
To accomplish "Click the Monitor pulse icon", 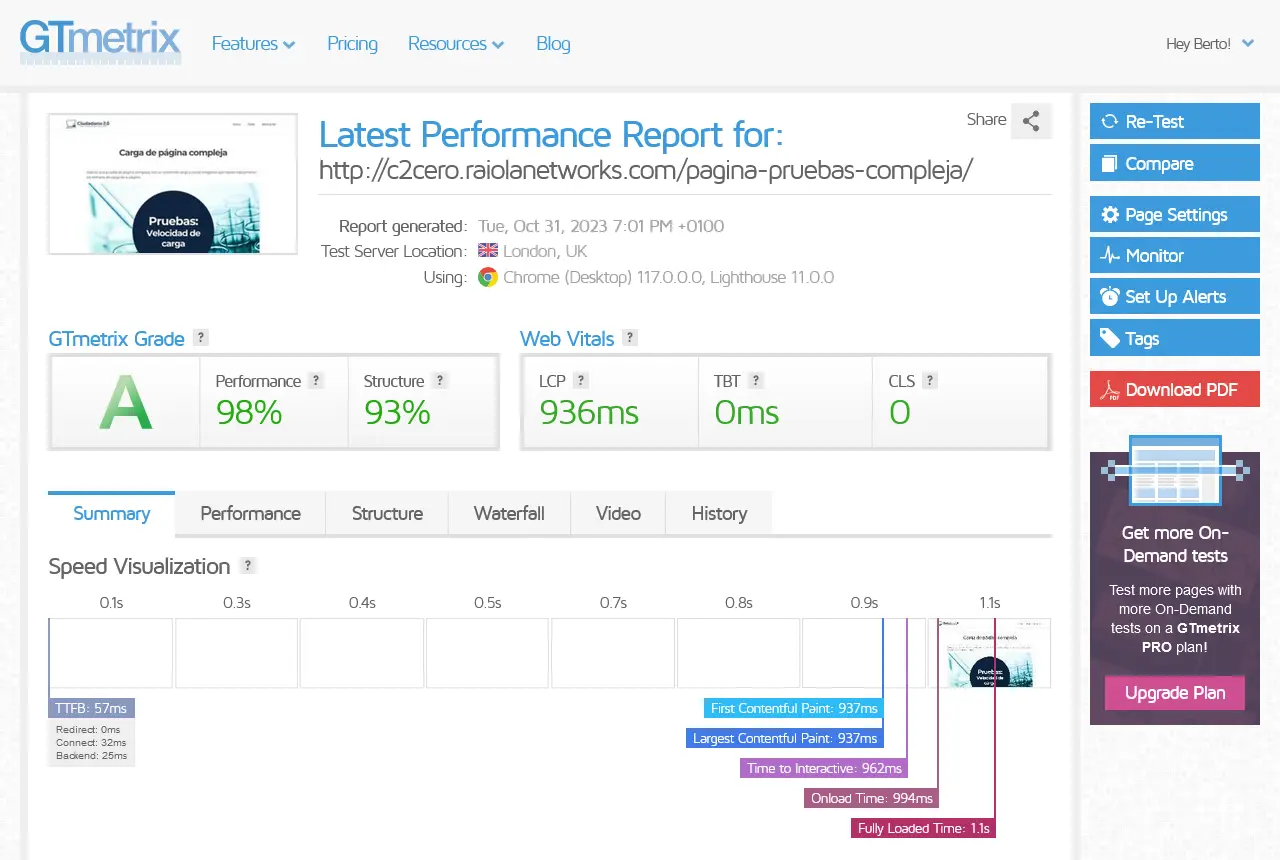I will [x=1109, y=256].
